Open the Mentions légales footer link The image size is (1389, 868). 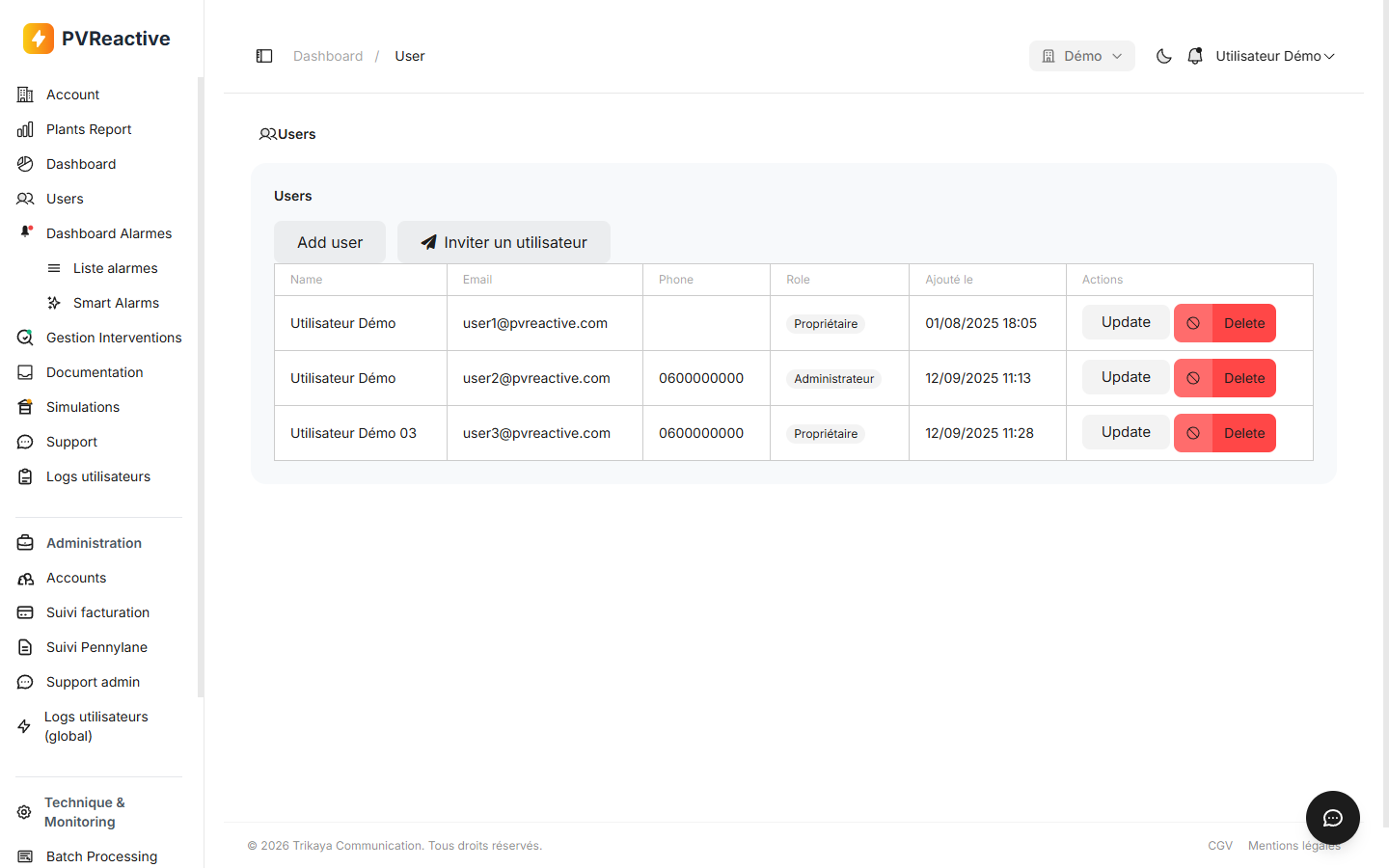point(1294,846)
